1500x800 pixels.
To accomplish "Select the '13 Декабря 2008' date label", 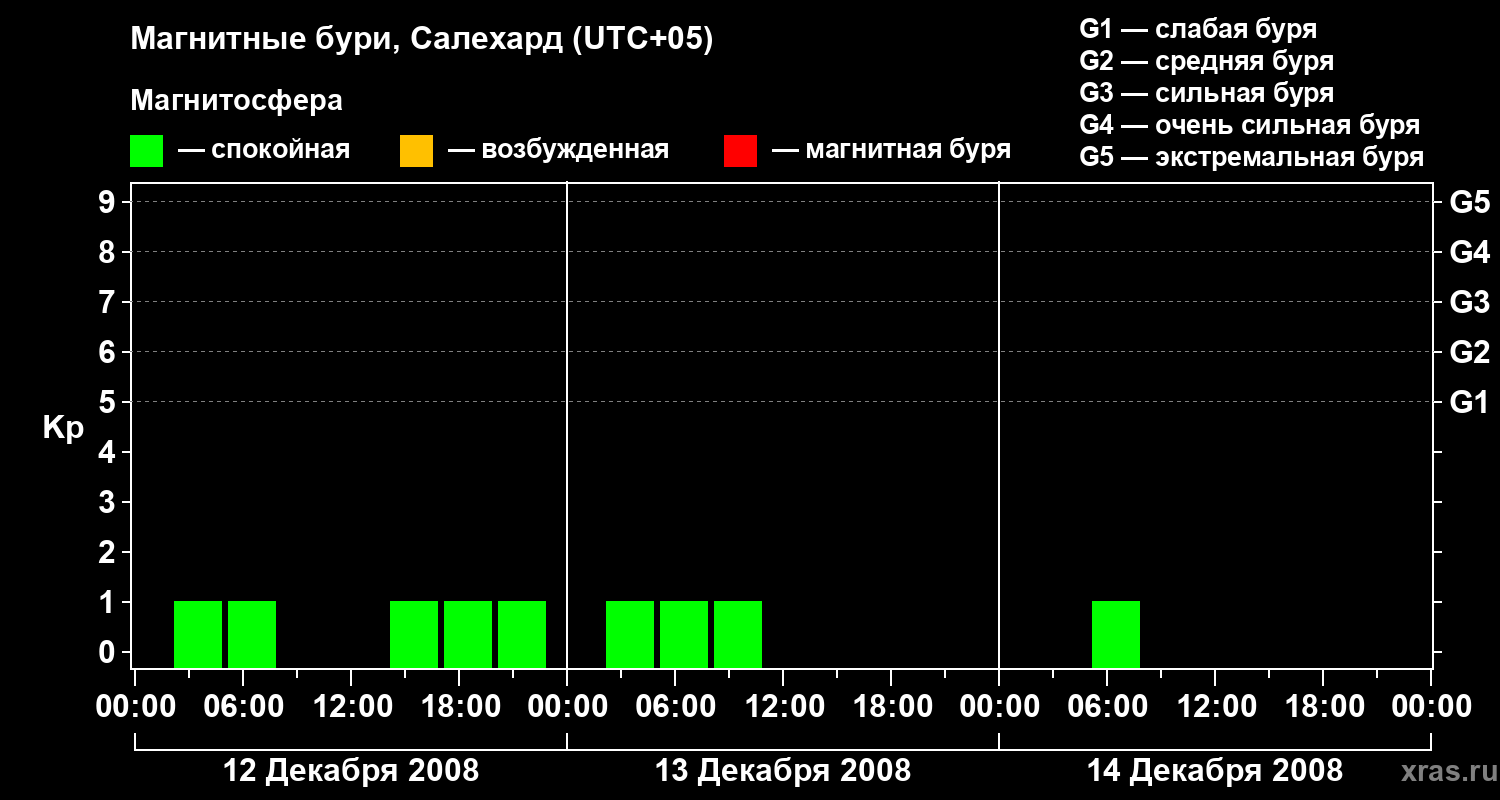I will (783, 771).
